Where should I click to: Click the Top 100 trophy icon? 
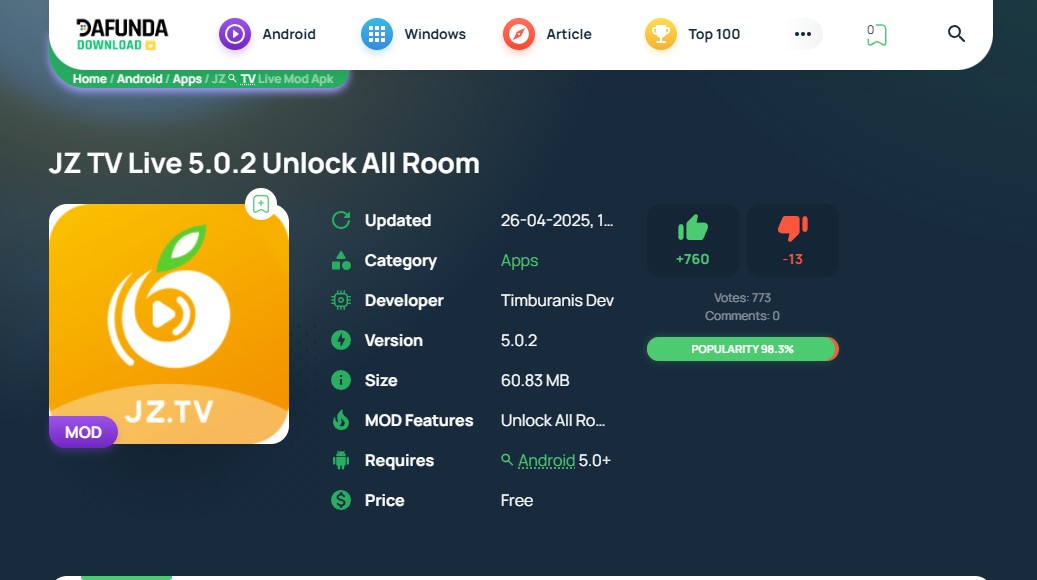pyautogui.click(x=661, y=34)
